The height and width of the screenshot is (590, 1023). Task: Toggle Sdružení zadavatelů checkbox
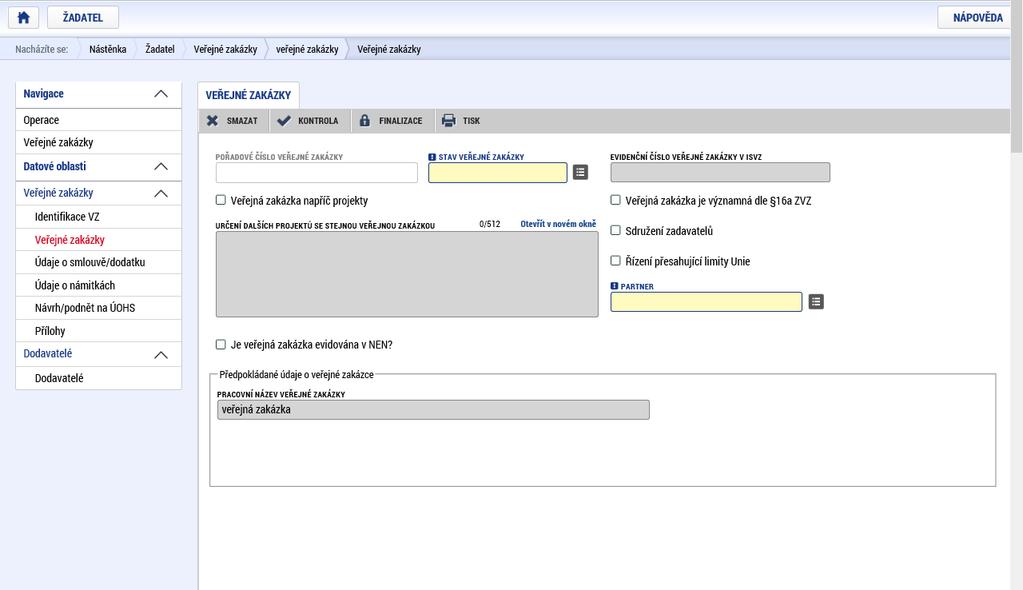615,230
